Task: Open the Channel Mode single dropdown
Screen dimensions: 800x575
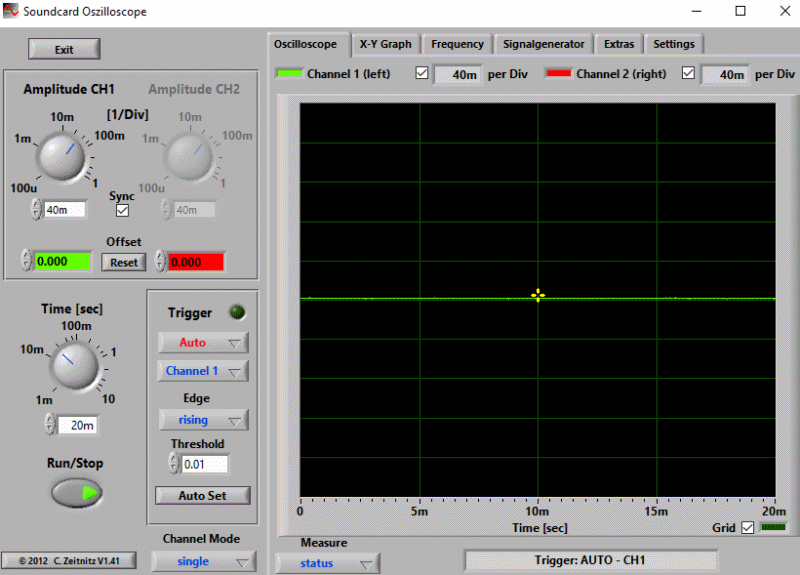Action: [204, 561]
